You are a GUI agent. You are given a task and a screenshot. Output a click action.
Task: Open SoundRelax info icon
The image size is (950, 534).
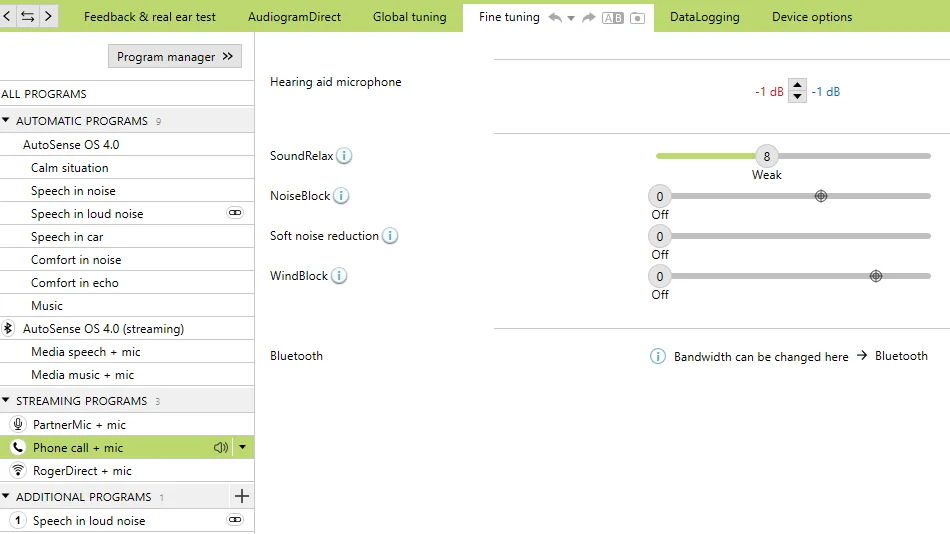[344, 156]
